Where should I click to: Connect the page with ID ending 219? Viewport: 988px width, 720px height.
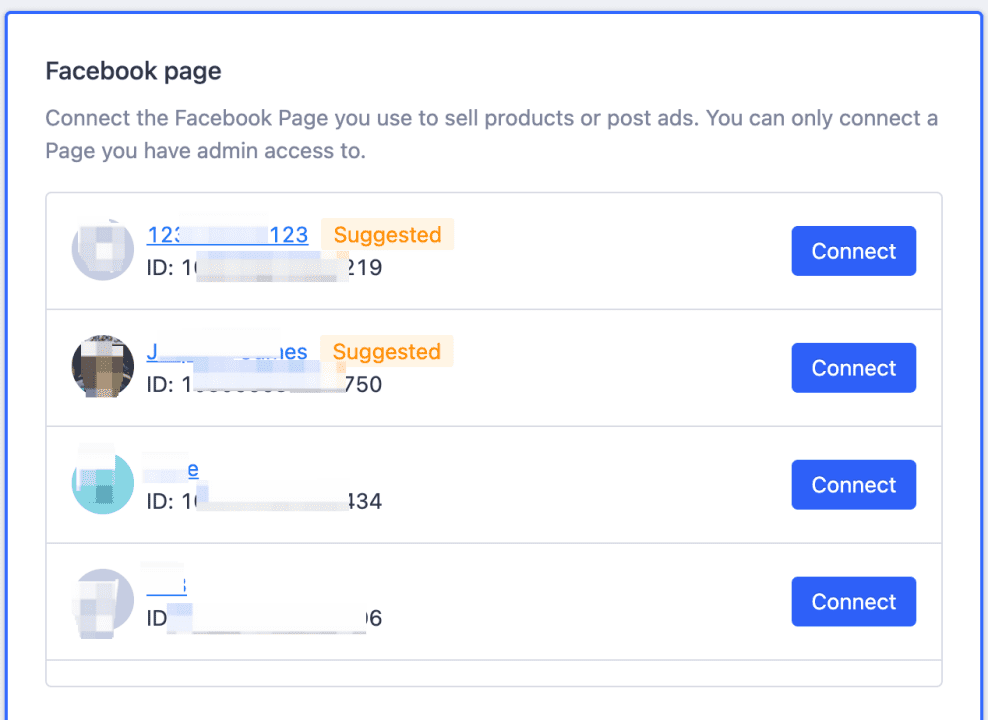coord(853,251)
